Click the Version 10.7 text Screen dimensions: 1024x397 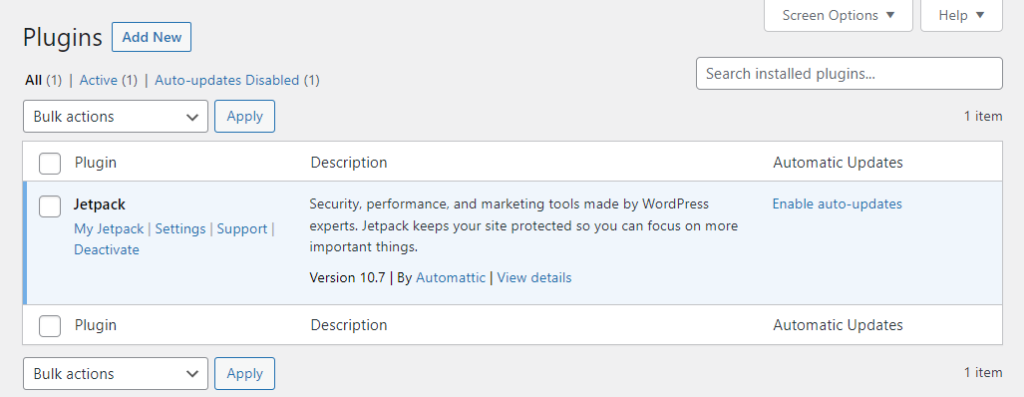(347, 278)
